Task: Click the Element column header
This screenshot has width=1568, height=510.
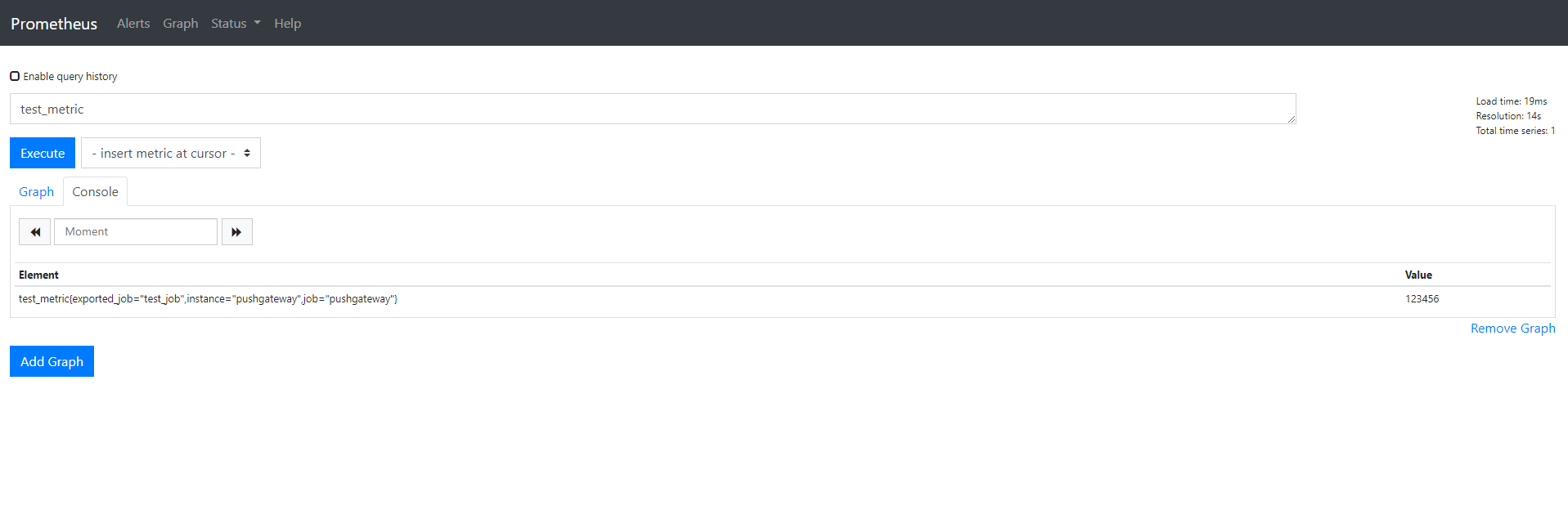Action: [x=38, y=275]
